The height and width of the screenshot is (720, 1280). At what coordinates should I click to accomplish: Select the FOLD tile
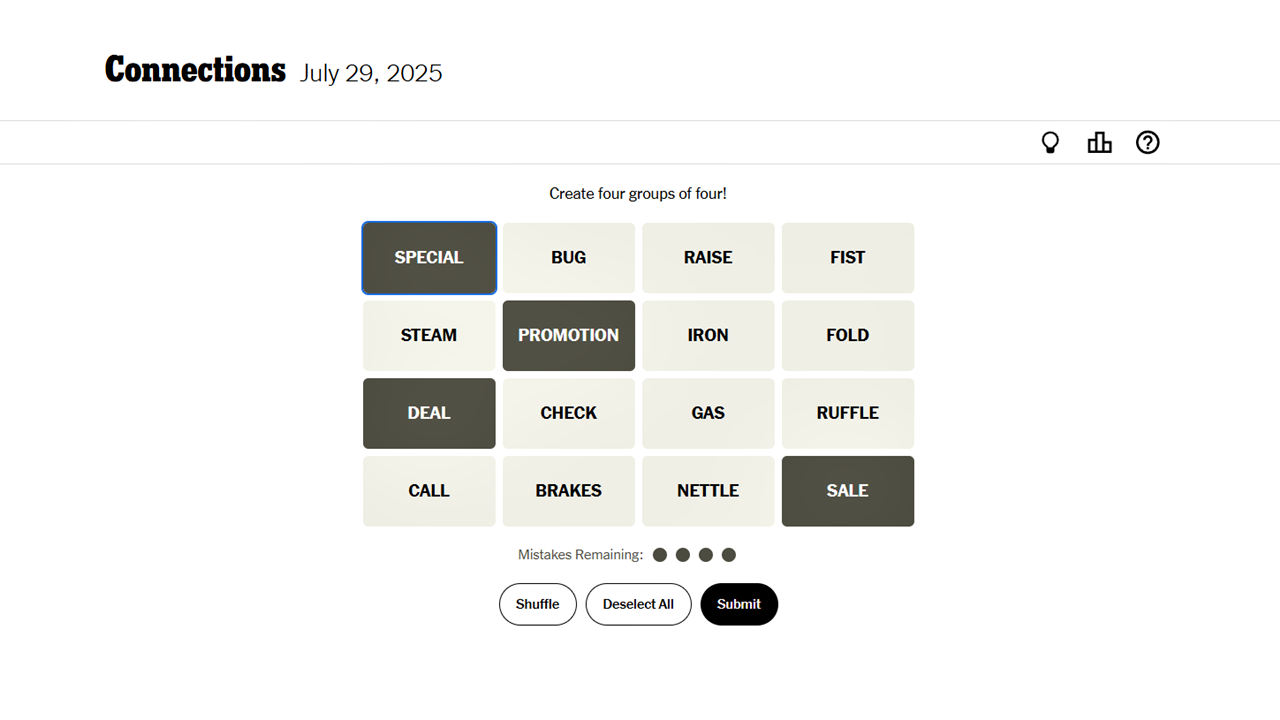coord(847,335)
